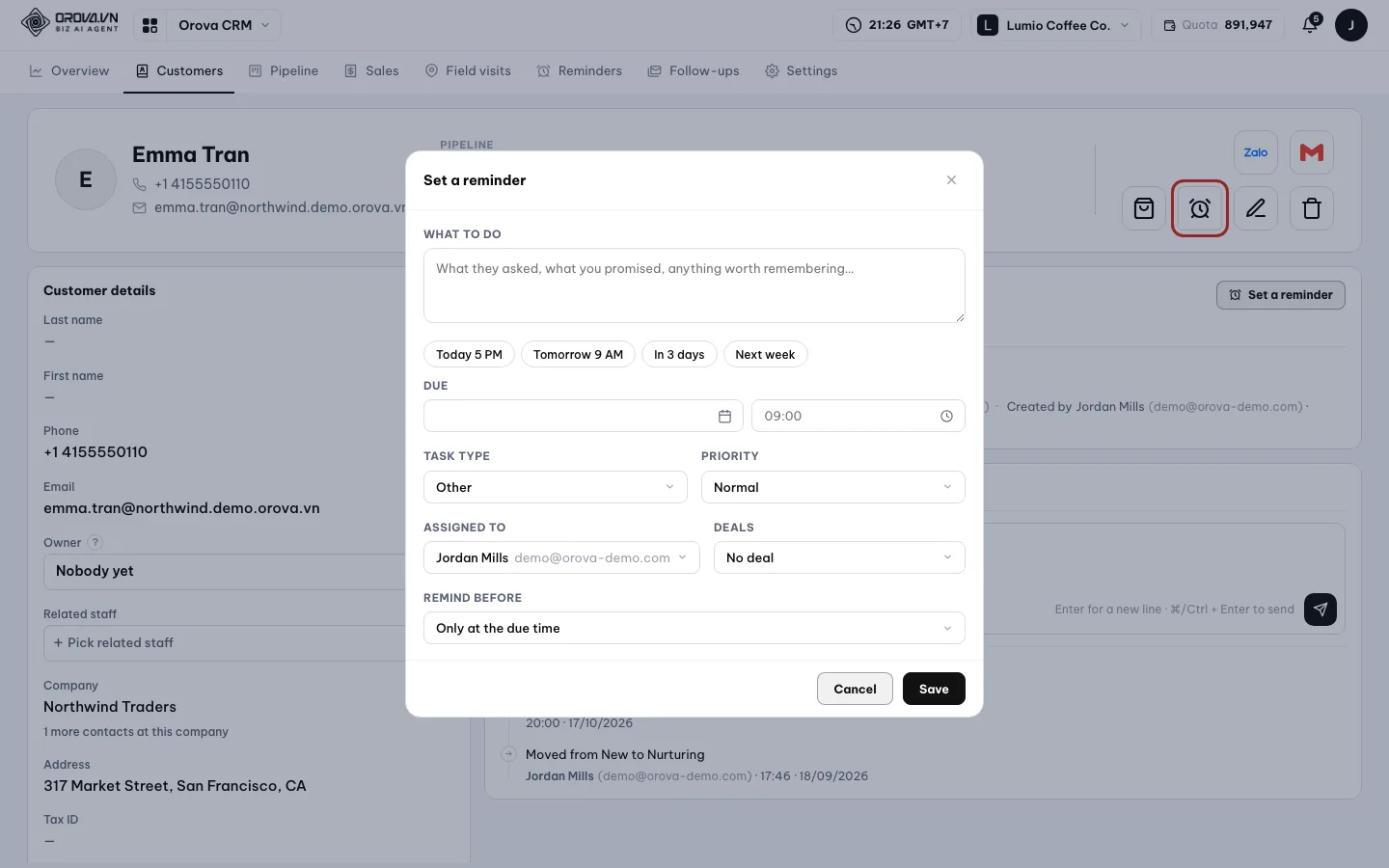Click the shopping bag order icon
The width and height of the screenshot is (1389, 868).
1144,208
